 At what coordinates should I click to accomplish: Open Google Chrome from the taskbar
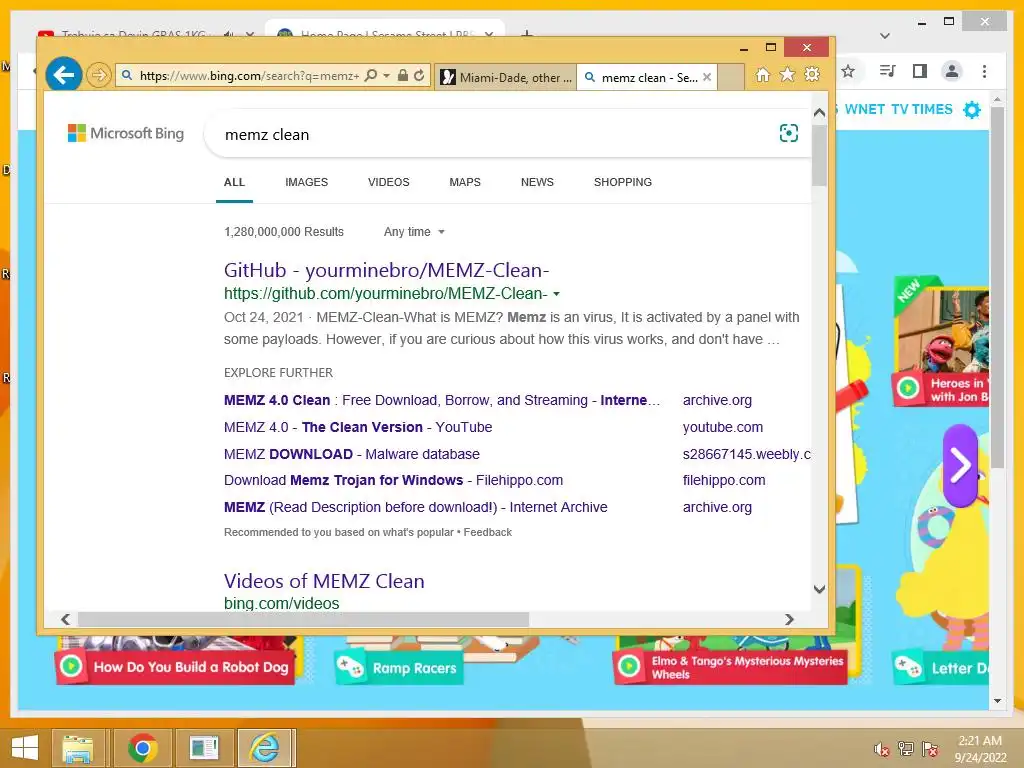pos(142,748)
